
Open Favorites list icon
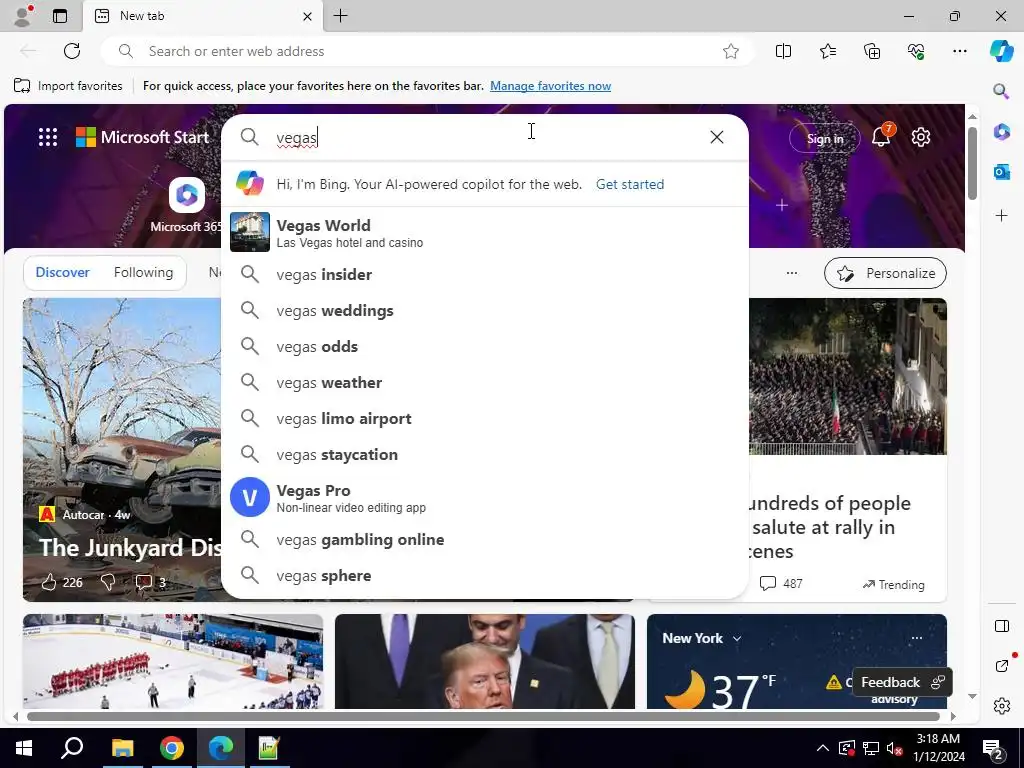[x=827, y=51]
